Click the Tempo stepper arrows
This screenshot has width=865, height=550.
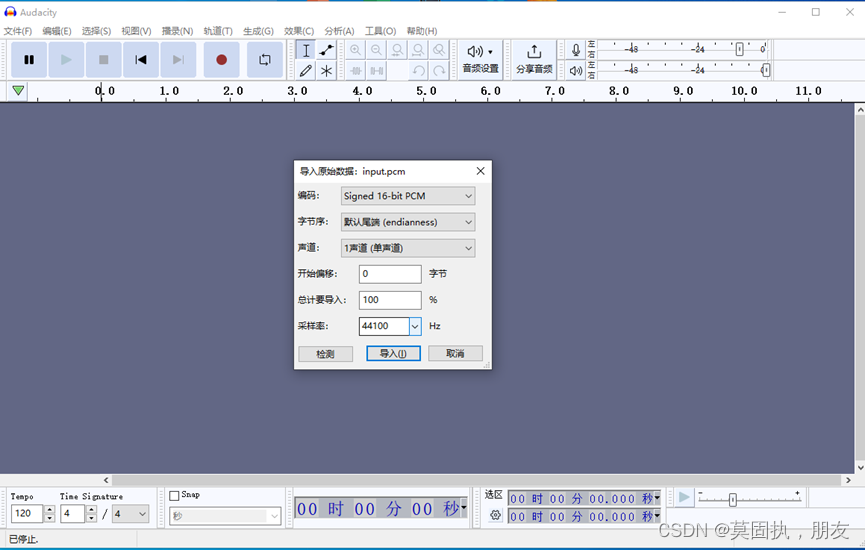click(x=50, y=514)
